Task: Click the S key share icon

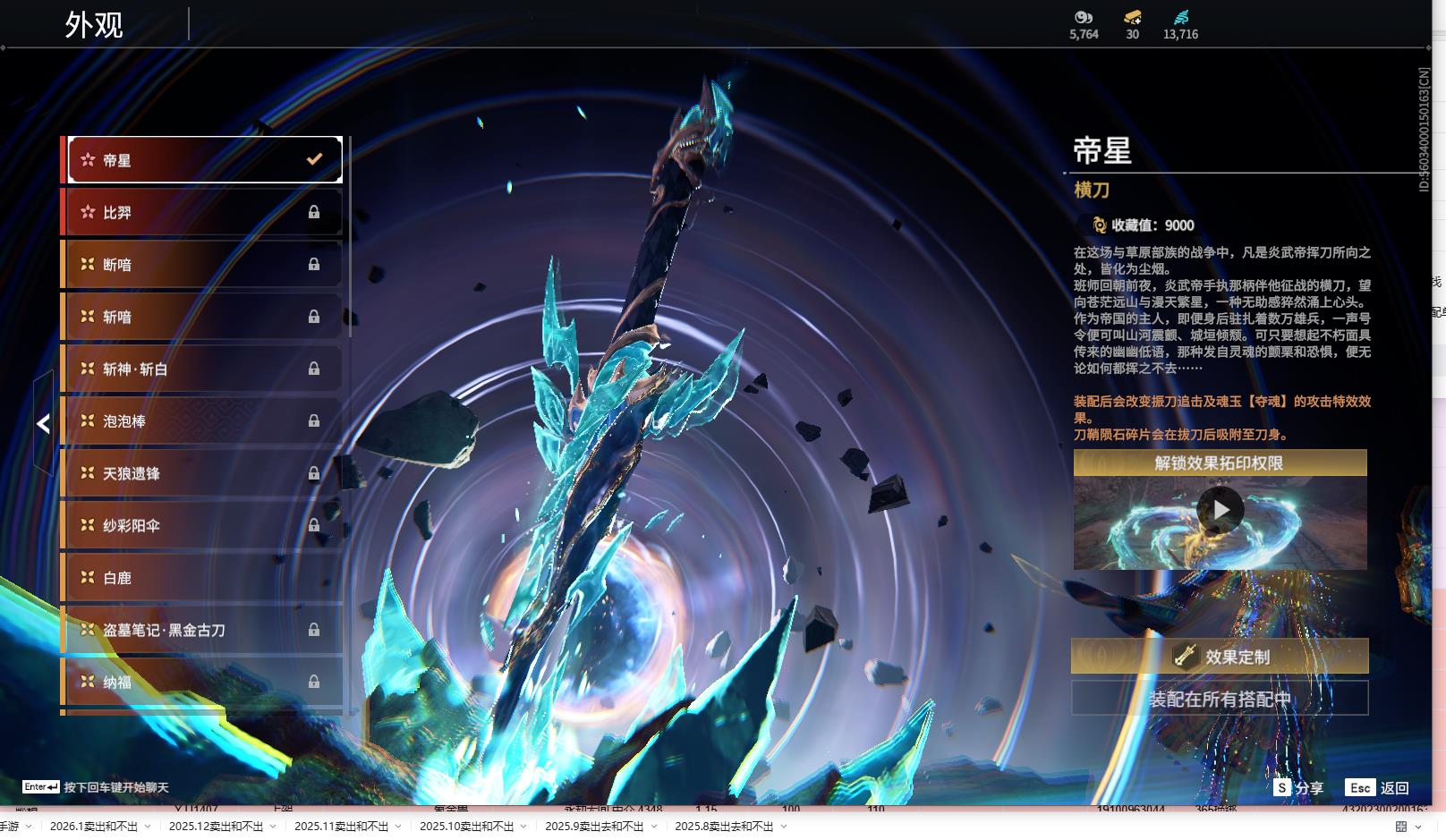Action: tap(1281, 787)
